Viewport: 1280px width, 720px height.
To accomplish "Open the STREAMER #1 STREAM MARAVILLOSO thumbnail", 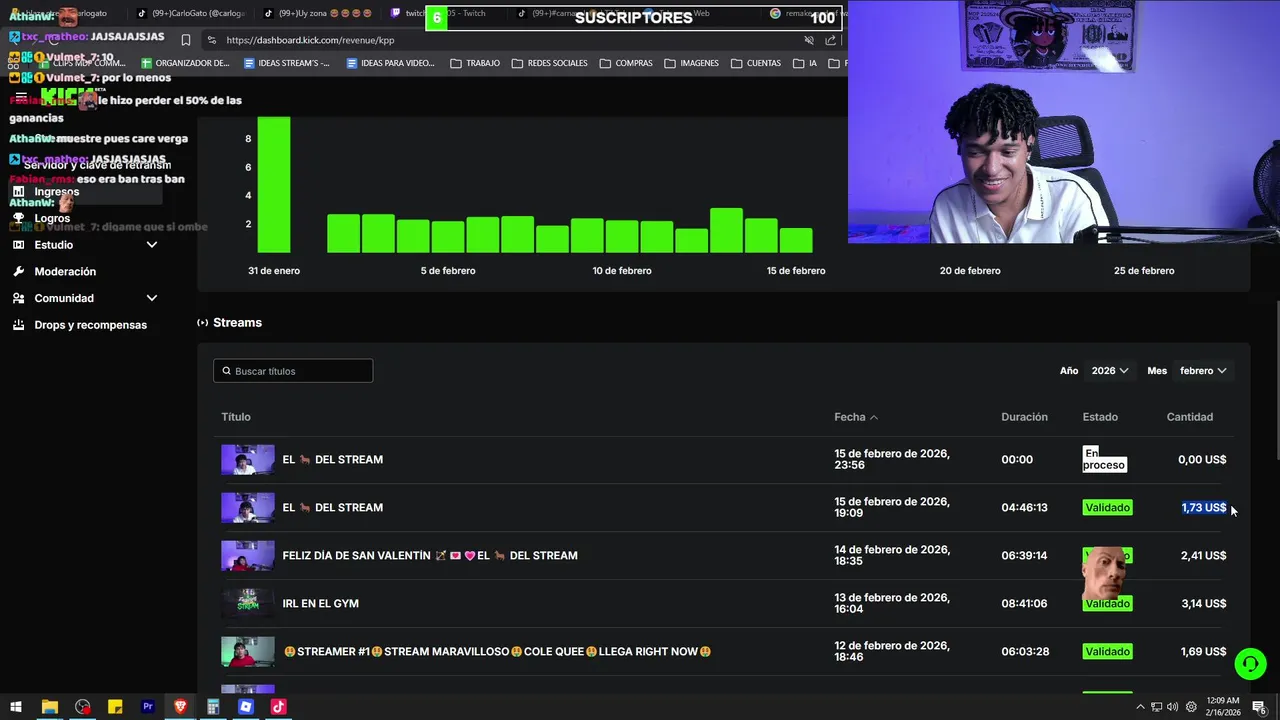I will [248, 652].
